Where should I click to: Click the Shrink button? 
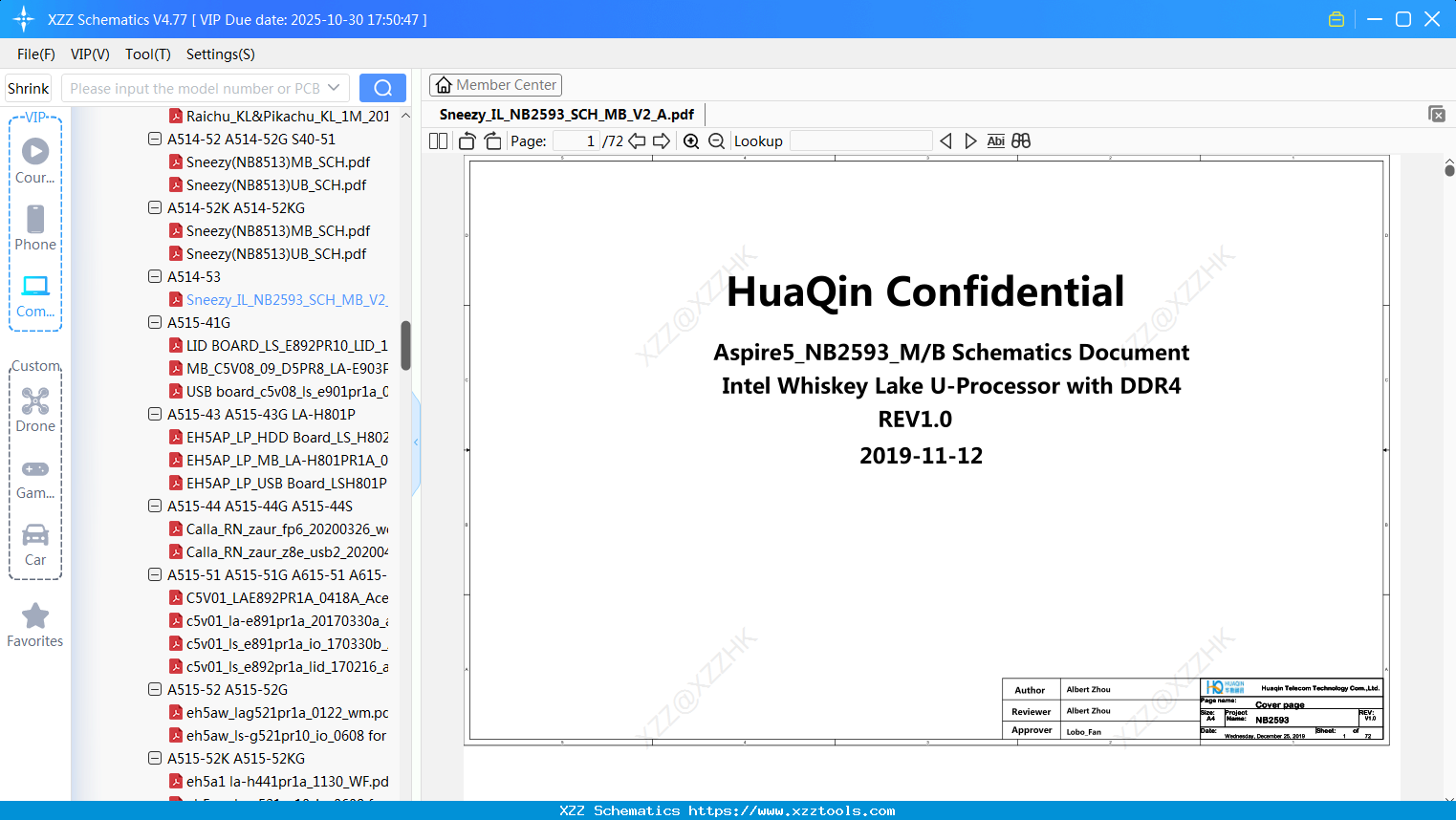click(x=29, y=88)
